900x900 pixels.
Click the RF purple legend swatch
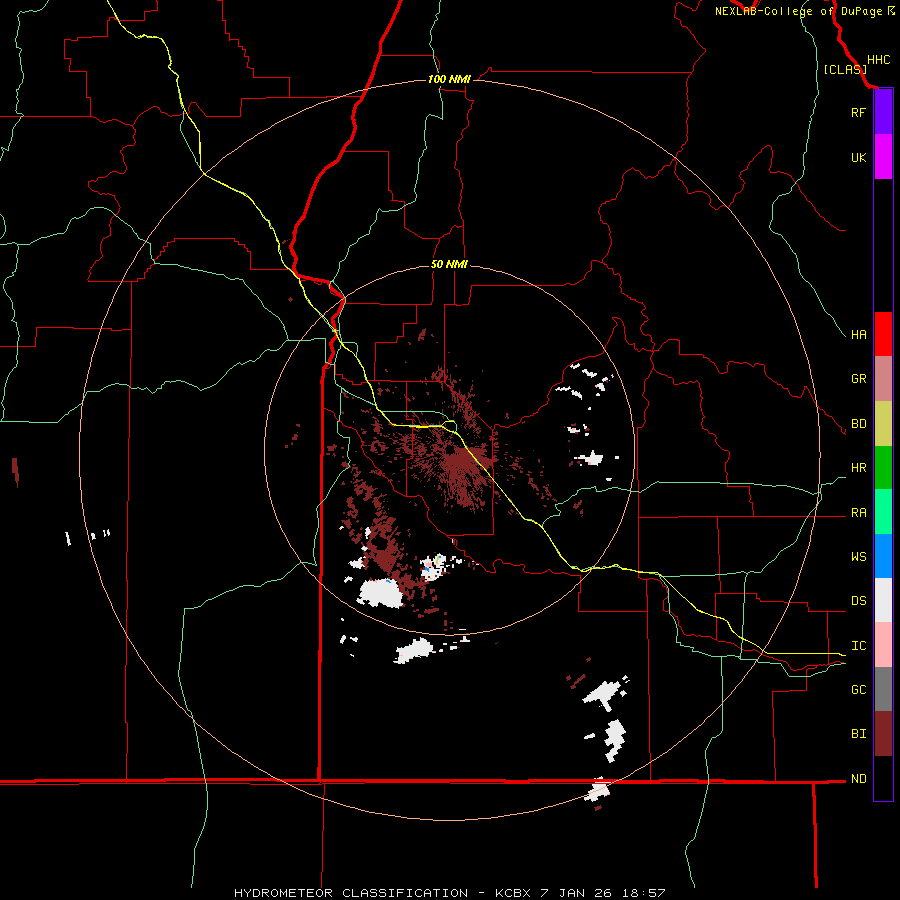[883, 112]
